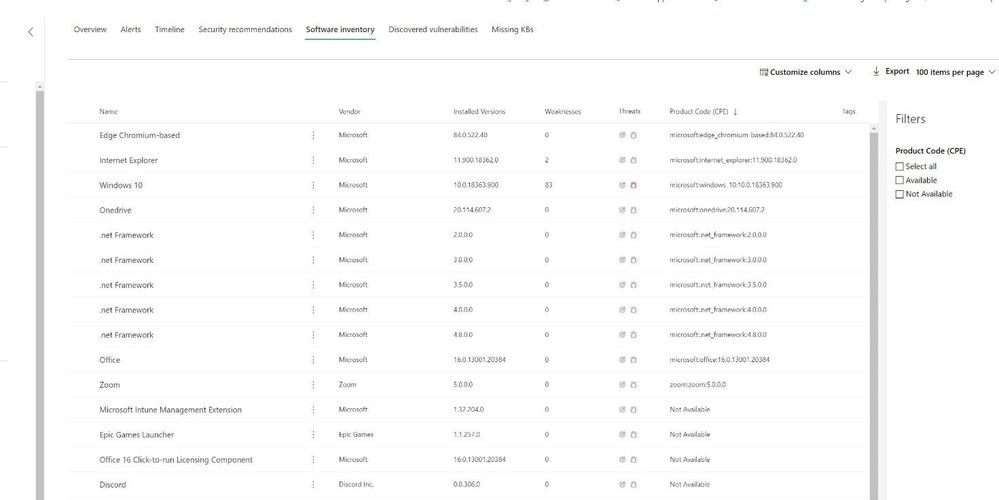
Task: Click weaknesses count 83 for Windows 10
Action: click(549, 185)
